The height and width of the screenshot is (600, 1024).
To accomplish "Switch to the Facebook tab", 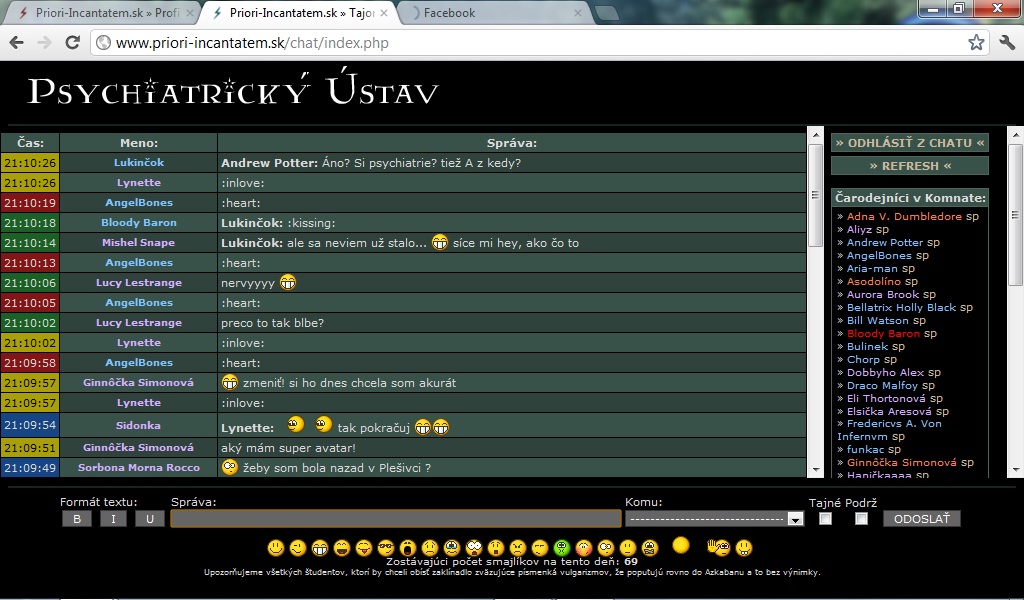I will (480, 13).
